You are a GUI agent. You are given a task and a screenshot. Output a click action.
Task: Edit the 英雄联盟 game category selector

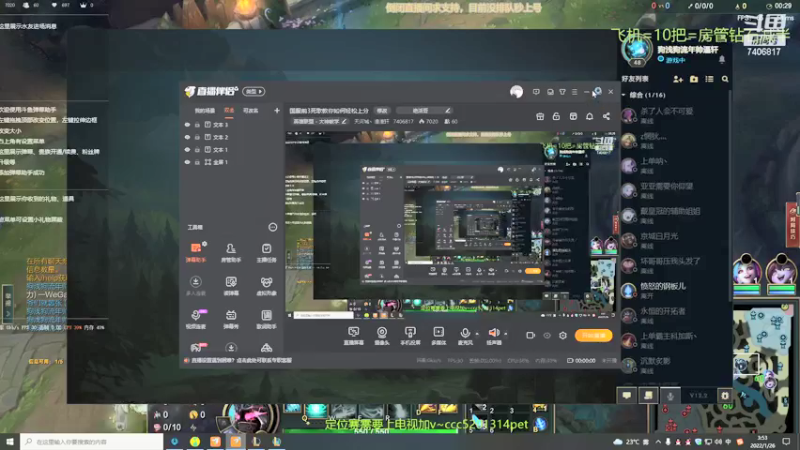[x=320, y=121]
